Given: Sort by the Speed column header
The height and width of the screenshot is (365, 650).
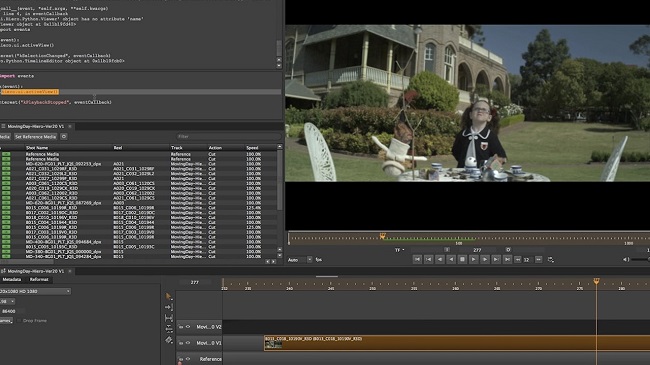Looking at the screenshot, I should click(x=252, y=148).
